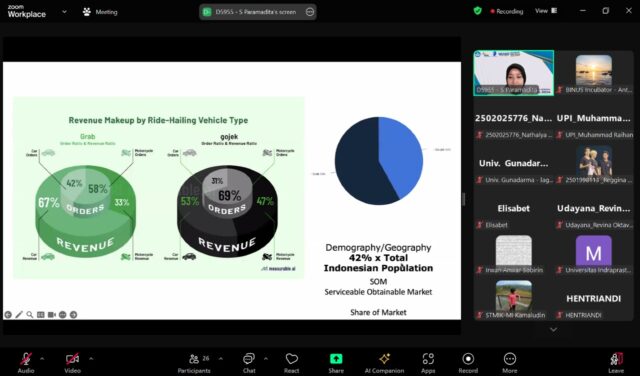Image resolution: width=640 pixels, height=376 pixels.
Task: Select the Reggina three-people photo tile
Action: click(x=594, y=163)
